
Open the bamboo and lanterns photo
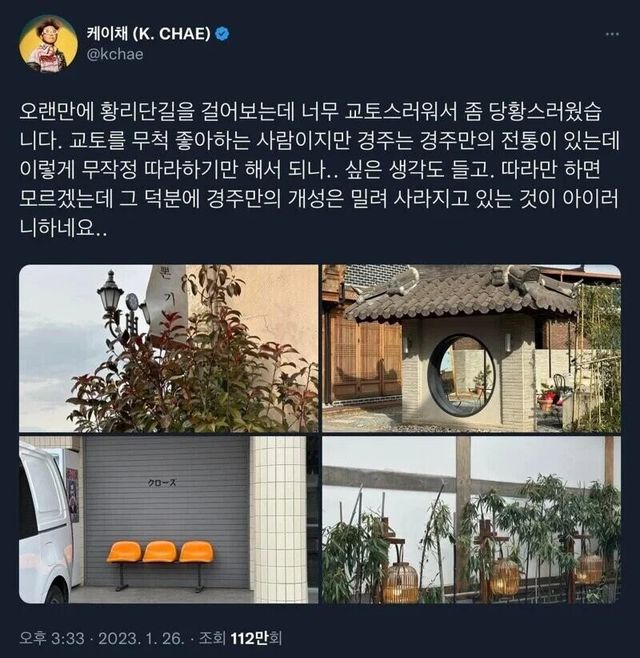pyautogui.click(x=472, y=520)
